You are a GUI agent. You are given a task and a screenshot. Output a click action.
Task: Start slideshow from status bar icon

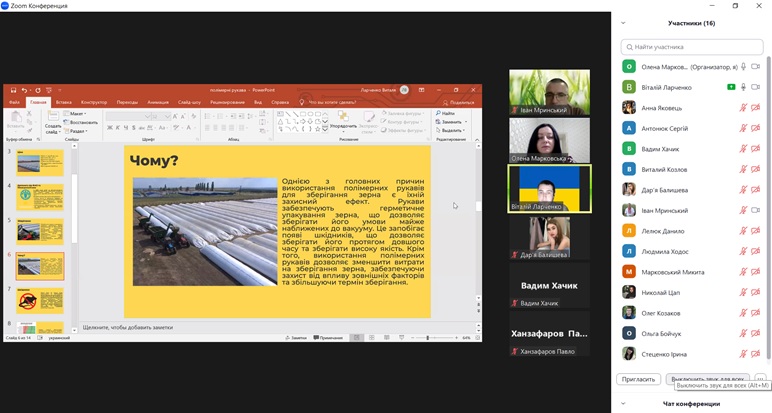pyautogui.click(x=401, y=338)
